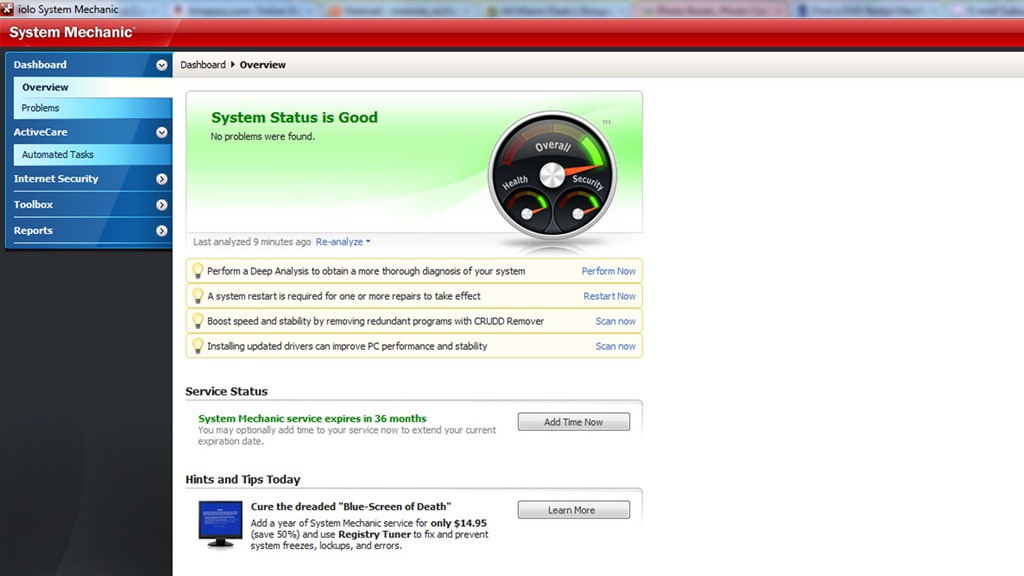The image size is (1024, 576).
Task: Open Automated Tasks under ActiveCare
Action: [x=92, y=155]
